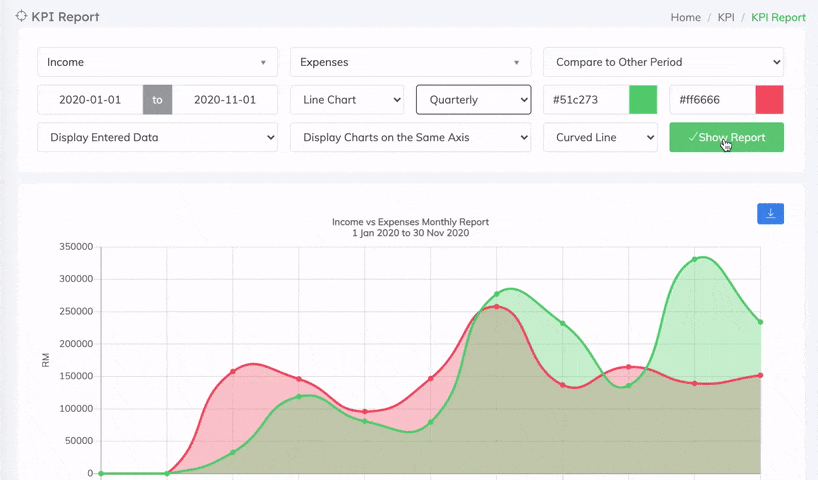Screen dimensions: 818x480
Task: Click the KPI Report crosshair icon
Action: point(21,16)
